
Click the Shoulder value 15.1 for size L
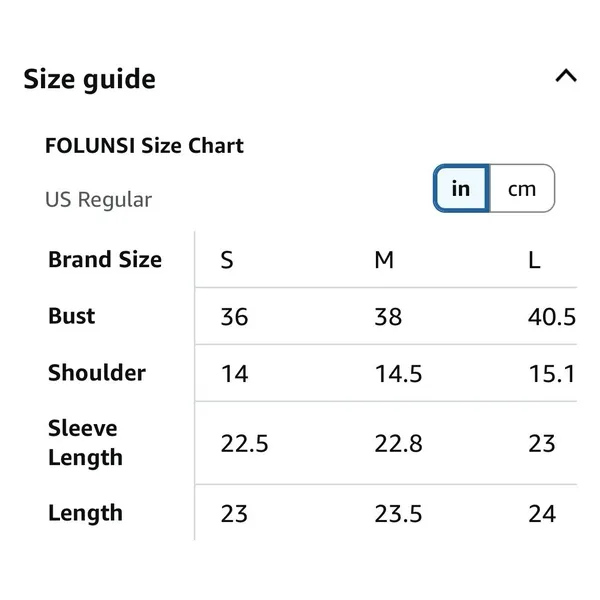click(552, 373)
